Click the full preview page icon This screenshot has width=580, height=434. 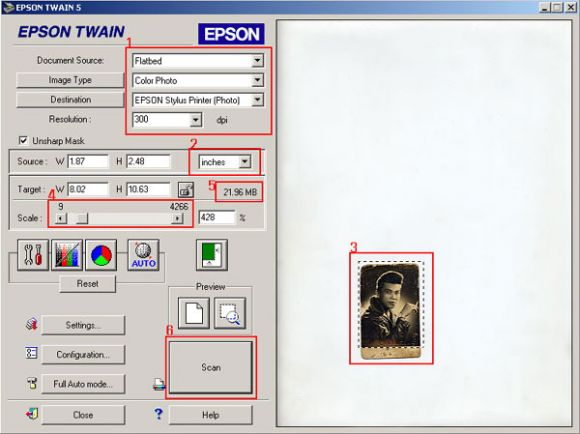pos(194,313)
